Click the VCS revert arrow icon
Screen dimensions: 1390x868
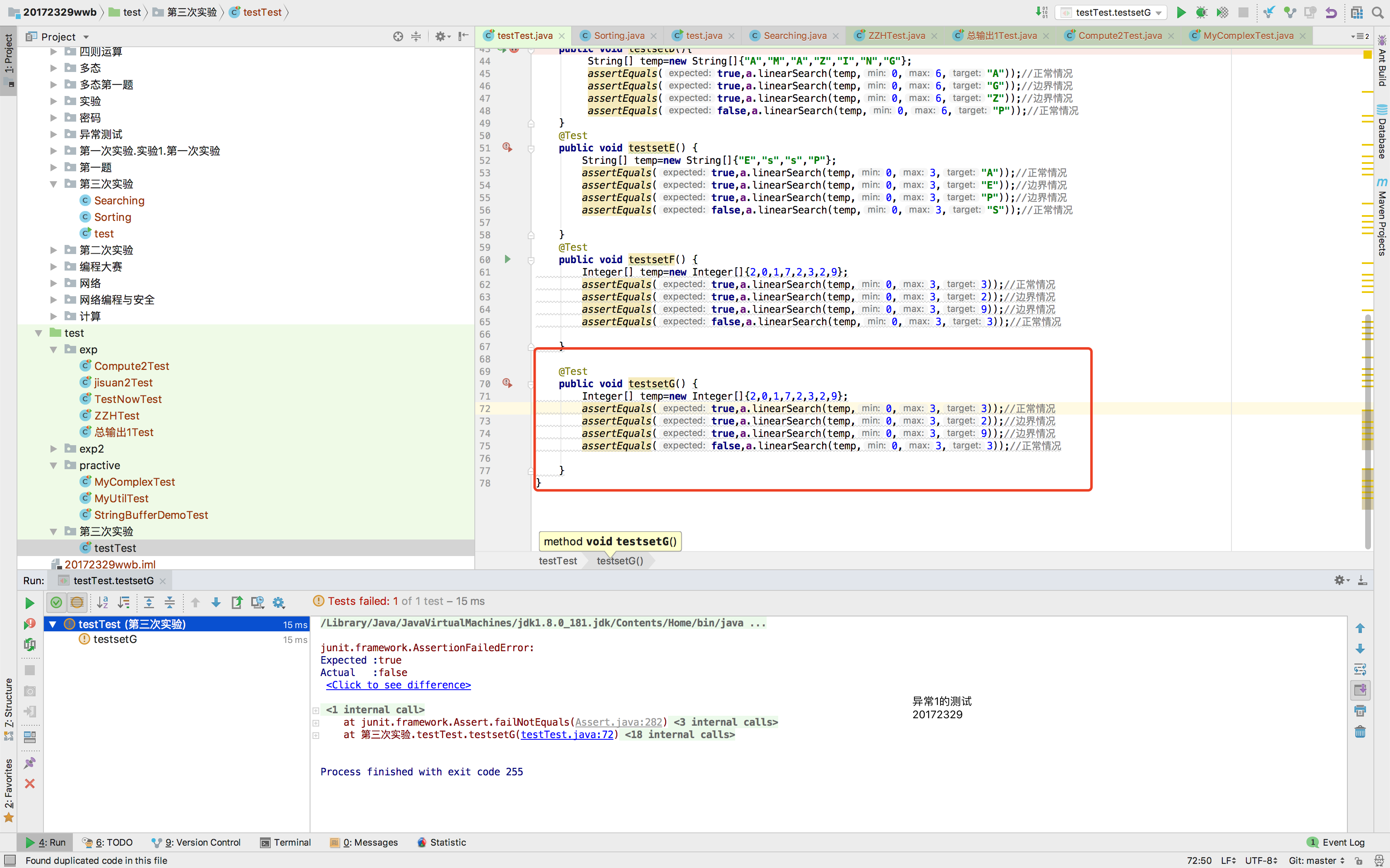1331,13
